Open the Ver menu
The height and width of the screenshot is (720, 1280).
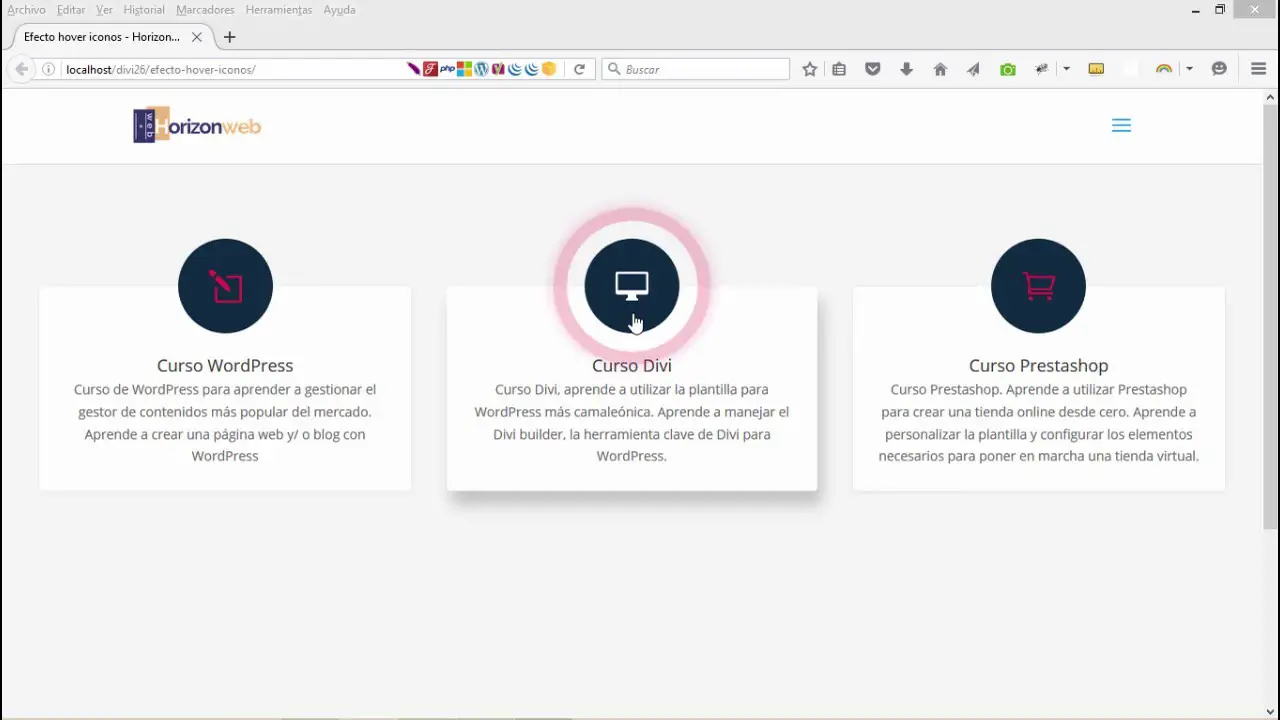pyautogui.click(x=104, y=10)
